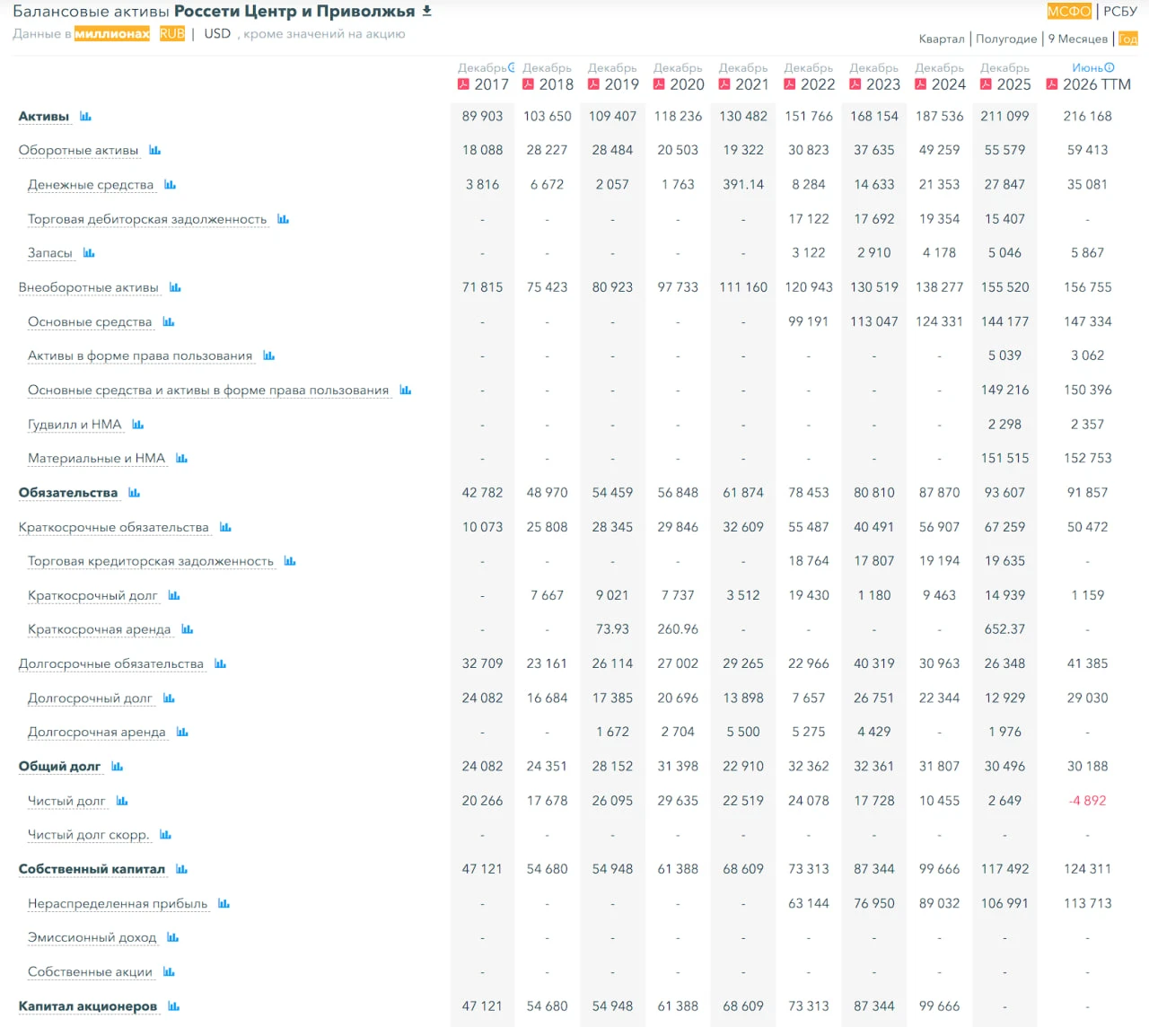The height and width of the screenshot is (1036, 1149).
Task: Open PDF report icon for 2026 TTM
Action: coord(1051,84)
